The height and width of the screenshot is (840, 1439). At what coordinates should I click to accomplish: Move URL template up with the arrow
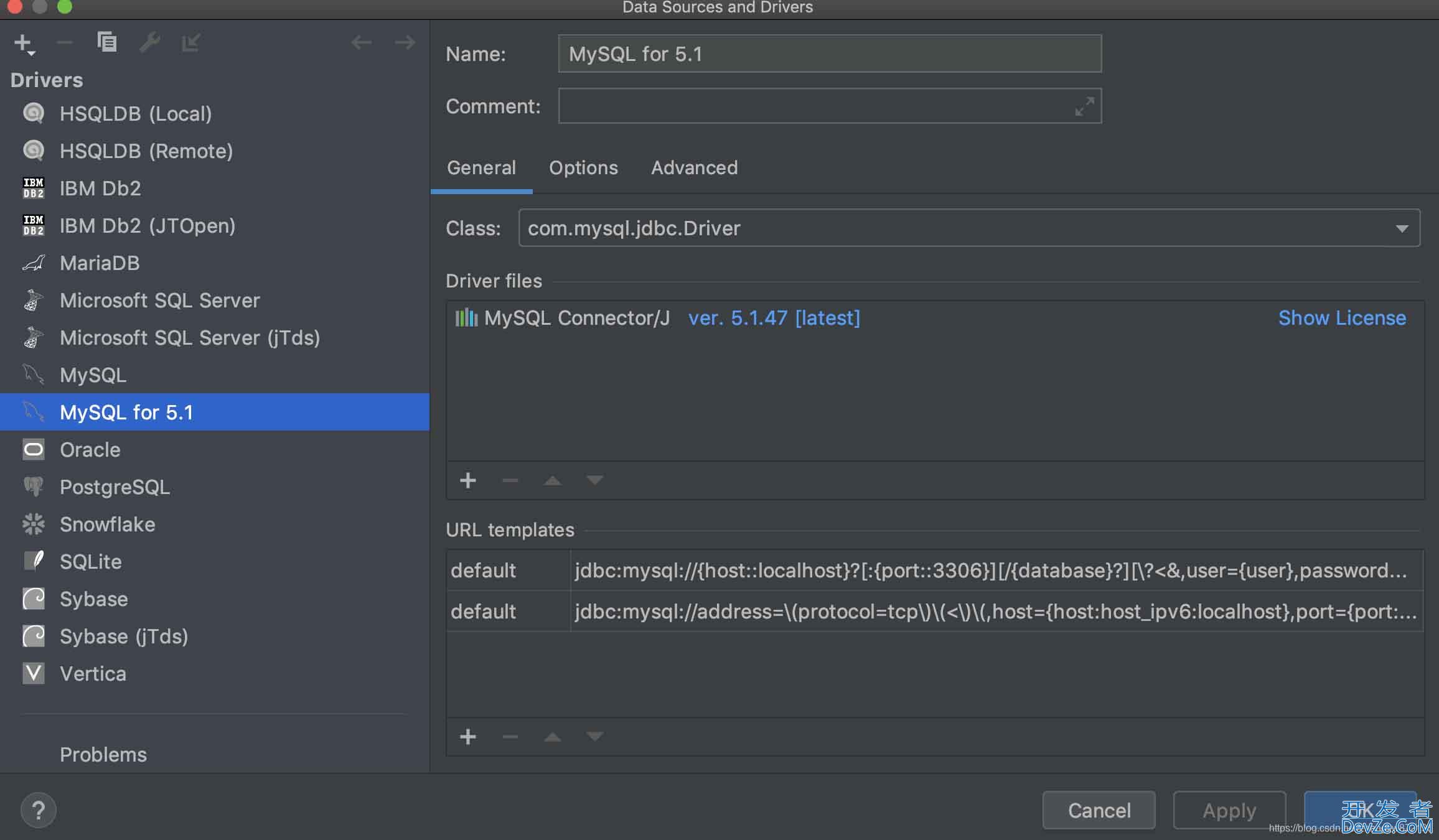[x=553, y=737]
